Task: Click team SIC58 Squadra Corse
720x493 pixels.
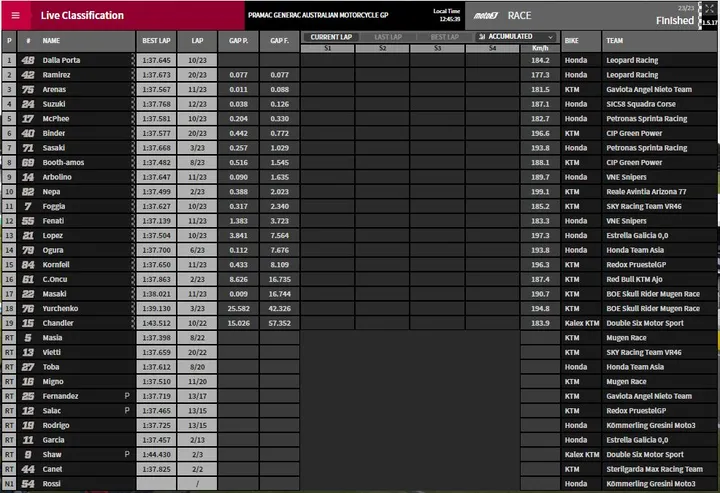Action: pyautogui.click(x=641, y=104)
